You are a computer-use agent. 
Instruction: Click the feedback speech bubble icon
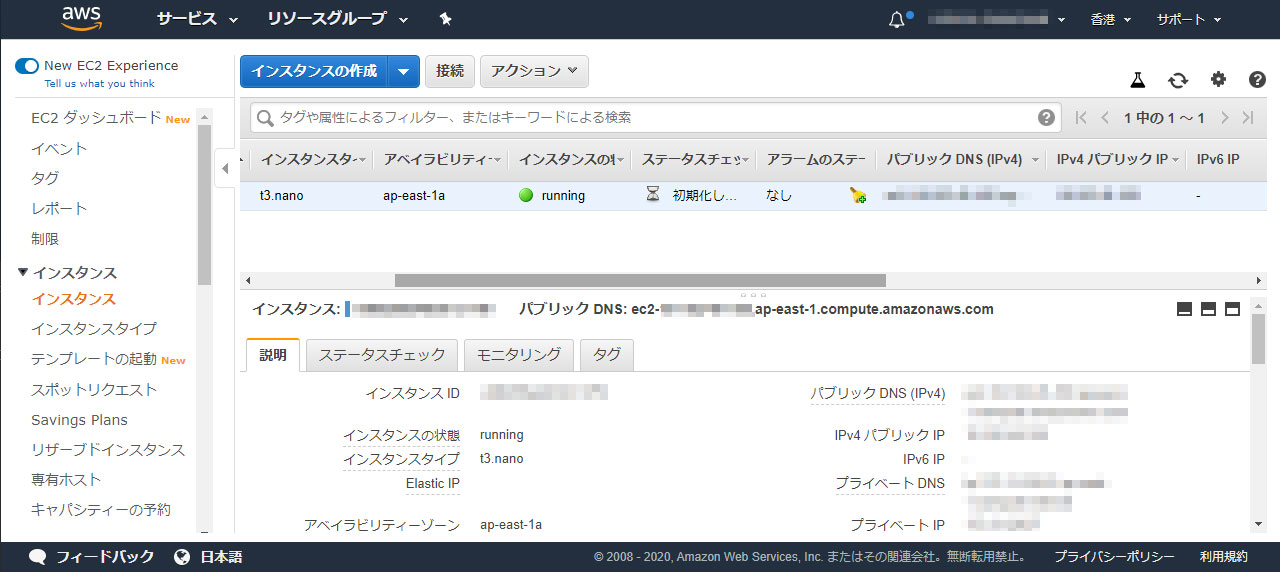click(38, 557)
